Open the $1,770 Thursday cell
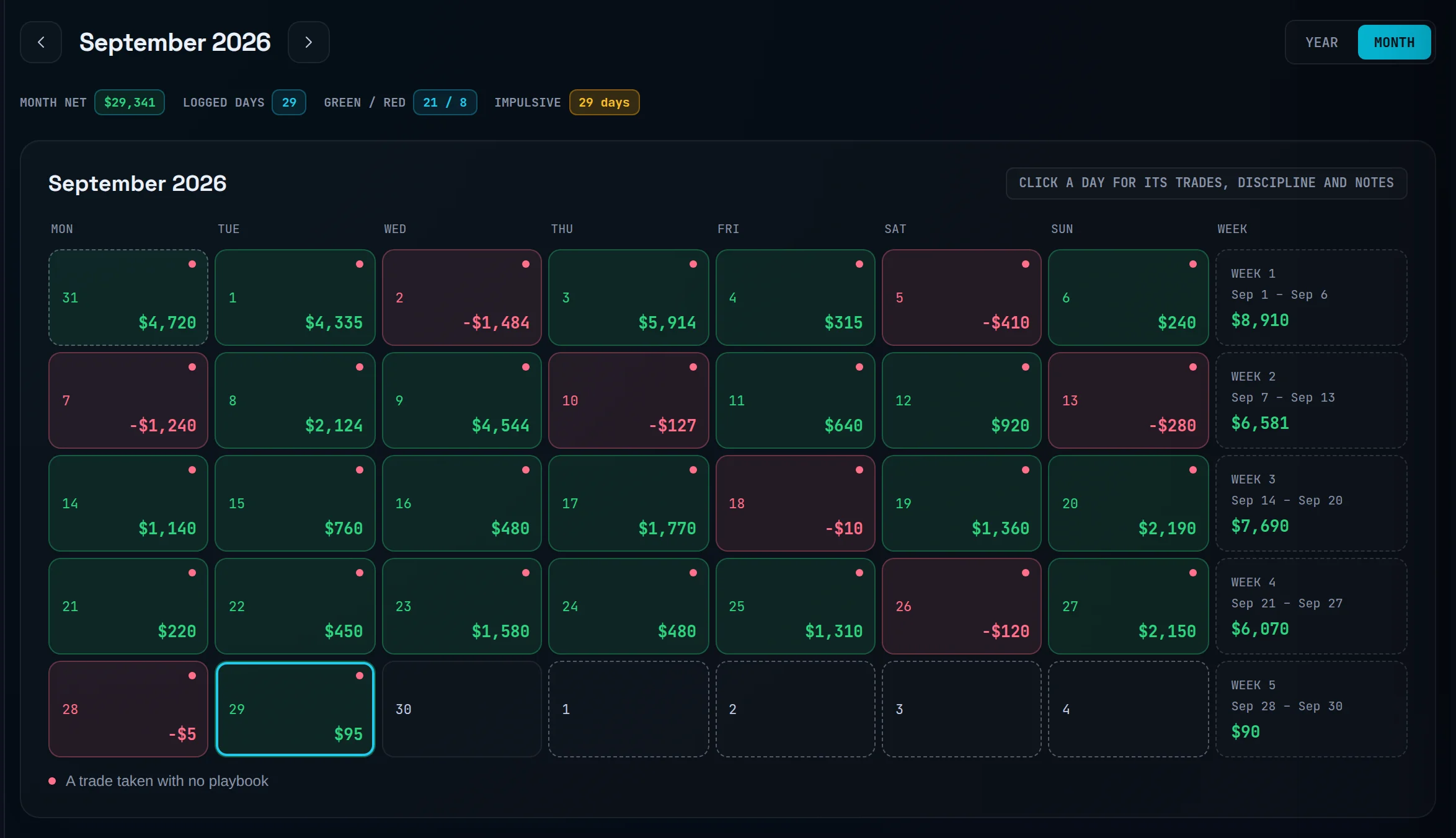 coord(629,503)
